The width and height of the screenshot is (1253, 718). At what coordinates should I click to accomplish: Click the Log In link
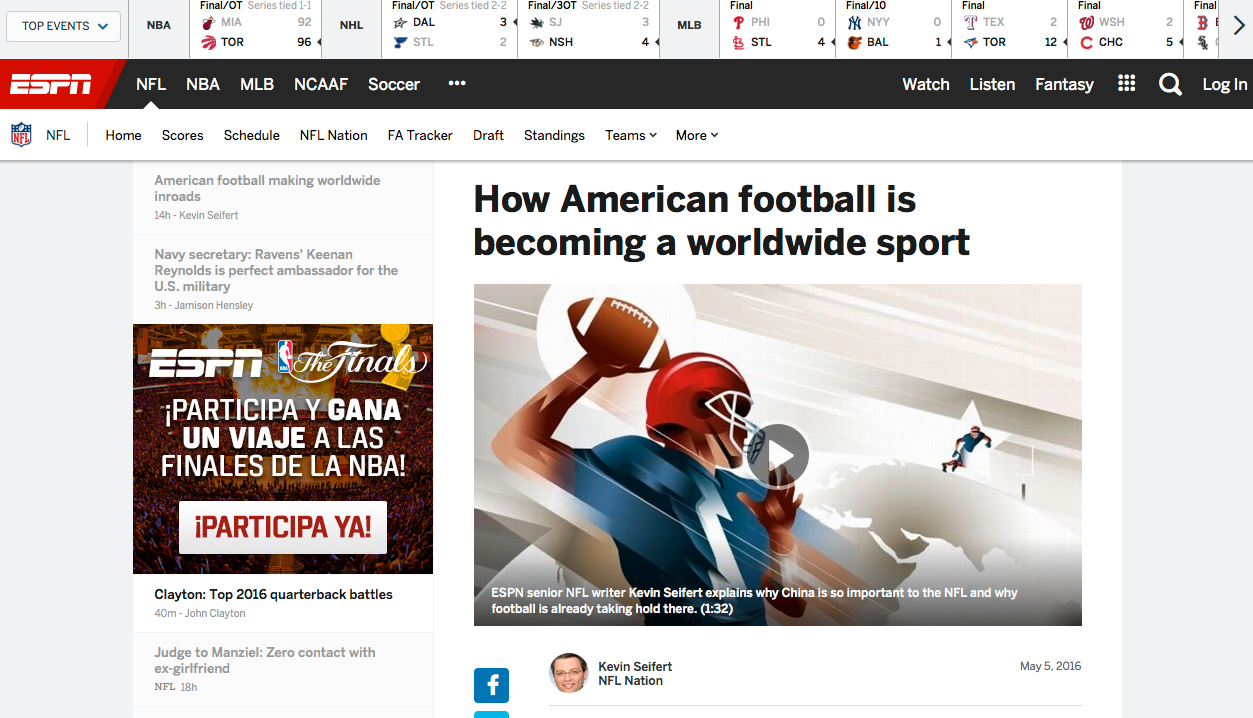(1225, 84)
